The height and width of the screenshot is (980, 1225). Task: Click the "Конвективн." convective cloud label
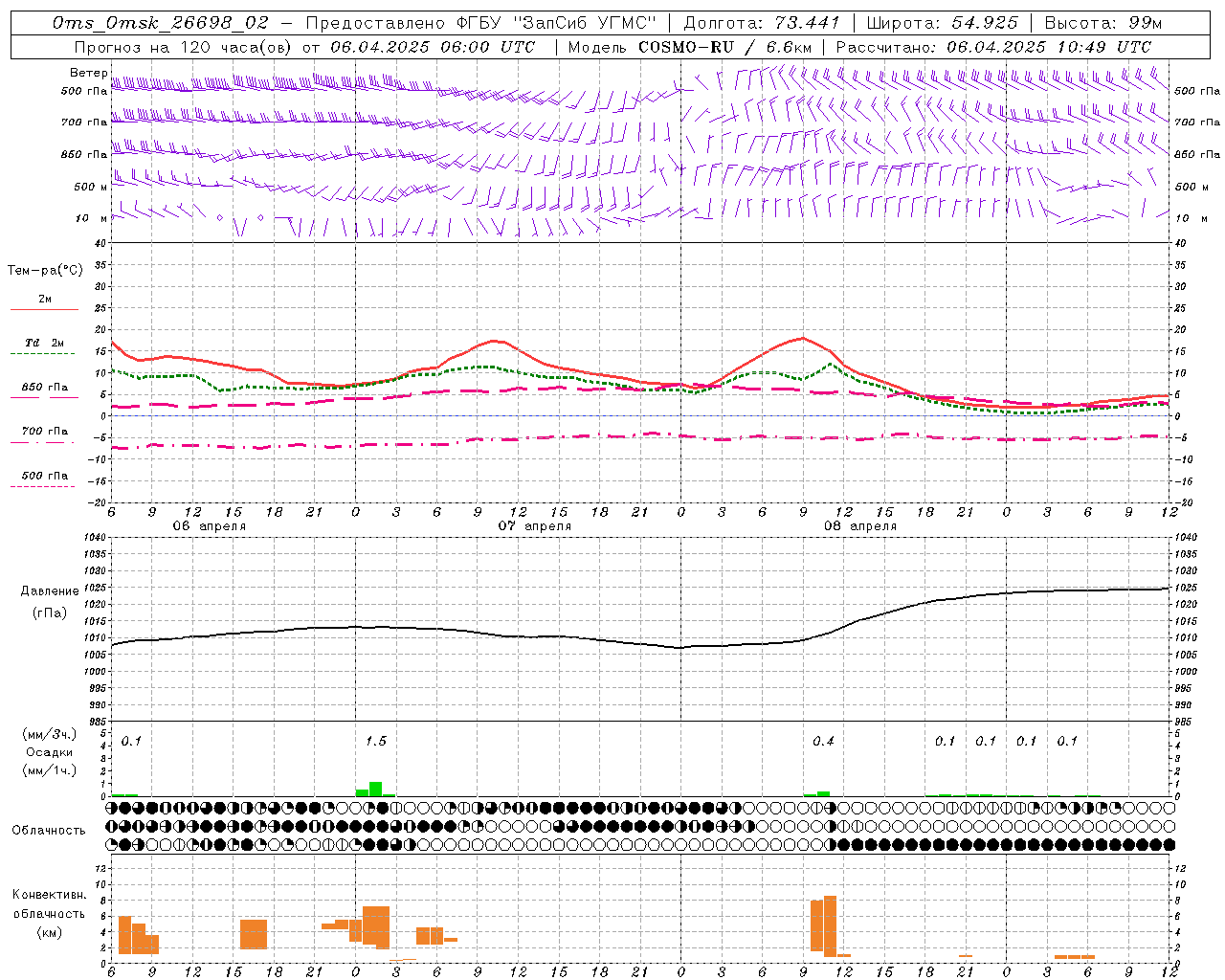pyautogui.click(x=50, y=895)
